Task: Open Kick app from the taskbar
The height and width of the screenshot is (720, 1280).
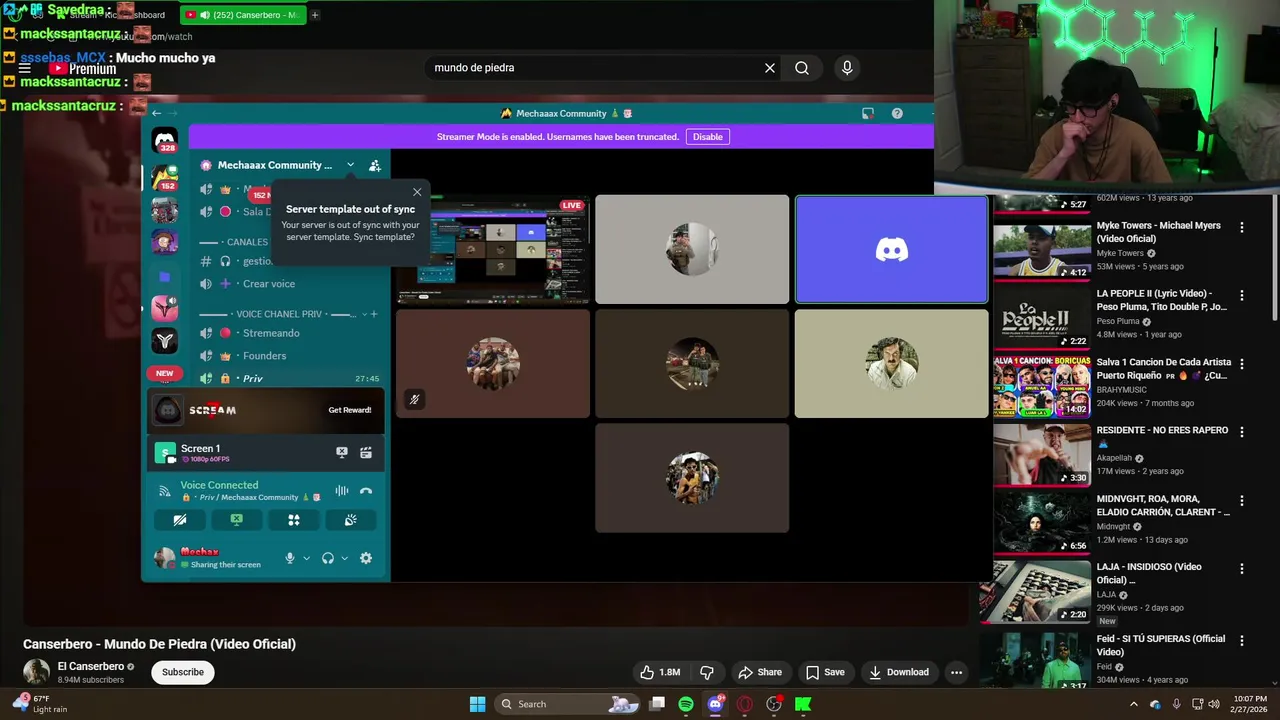Action: [803, 704]
